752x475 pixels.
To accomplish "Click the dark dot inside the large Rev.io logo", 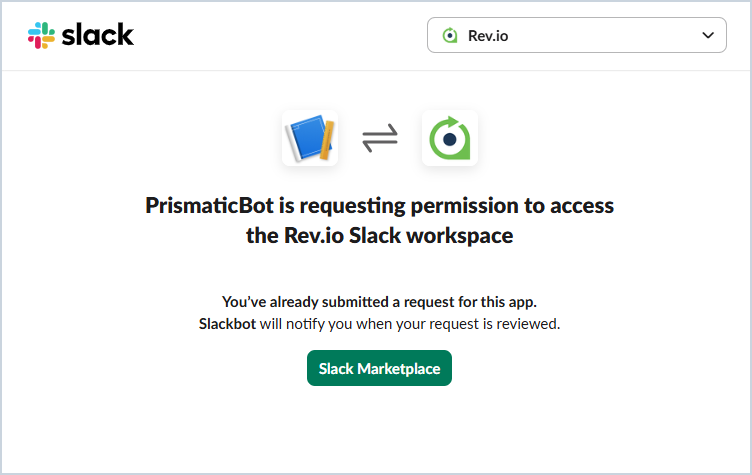I will pos(450,138).
